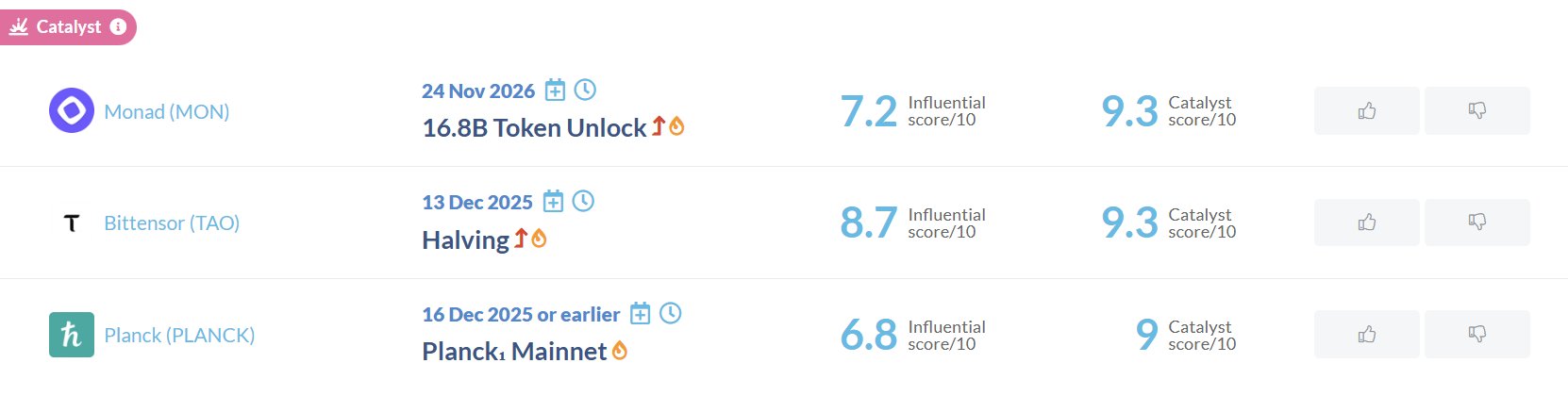This screenshot has height=396, width=1568.
Task: Click the clock icon beside 13 Dec 2025
Action: (x=583, y=201)
